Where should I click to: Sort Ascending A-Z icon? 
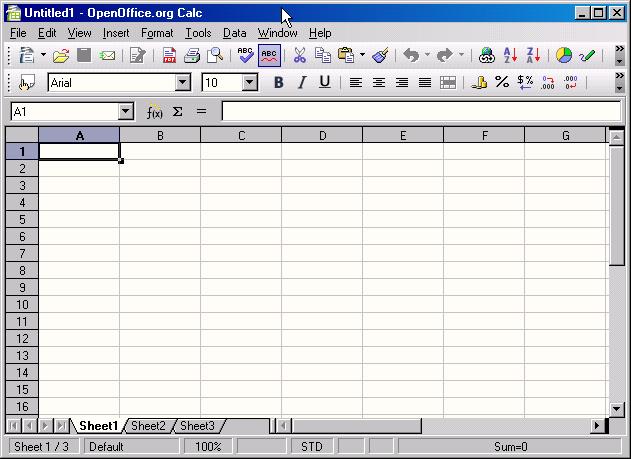[510, 55]
